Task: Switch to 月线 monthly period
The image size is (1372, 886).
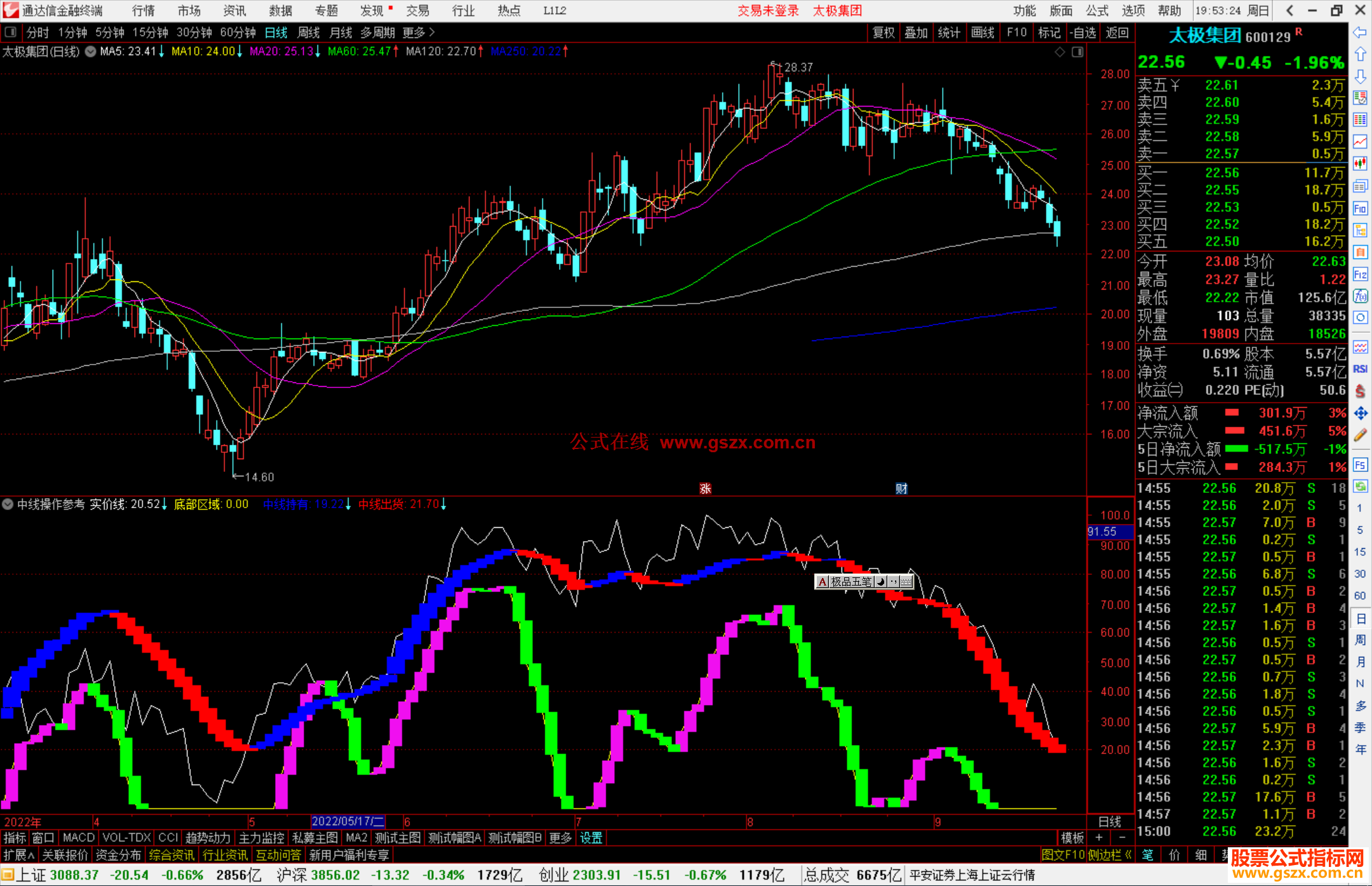Action: (x=341, y=32)
